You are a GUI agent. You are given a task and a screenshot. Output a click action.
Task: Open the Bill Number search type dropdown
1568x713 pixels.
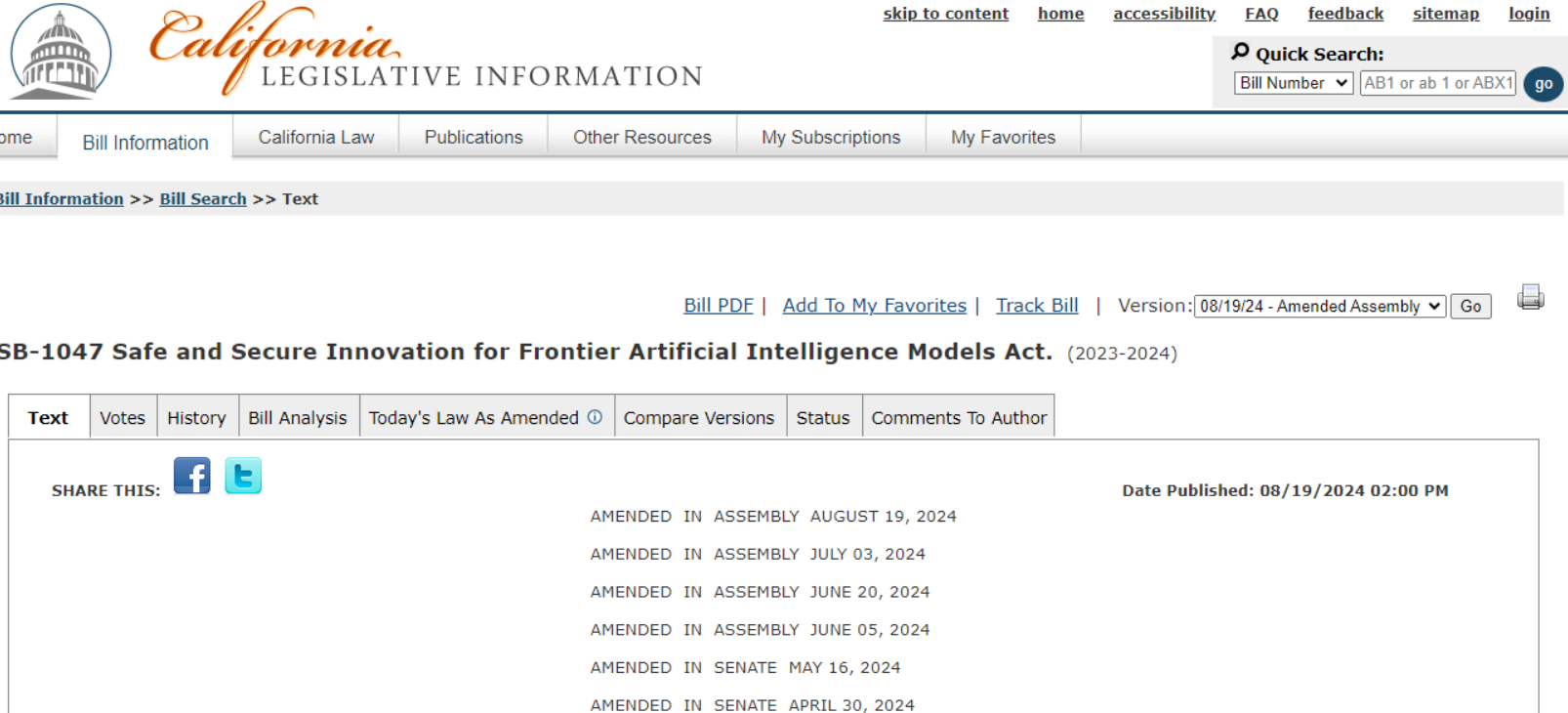[x=1294, y=83]
